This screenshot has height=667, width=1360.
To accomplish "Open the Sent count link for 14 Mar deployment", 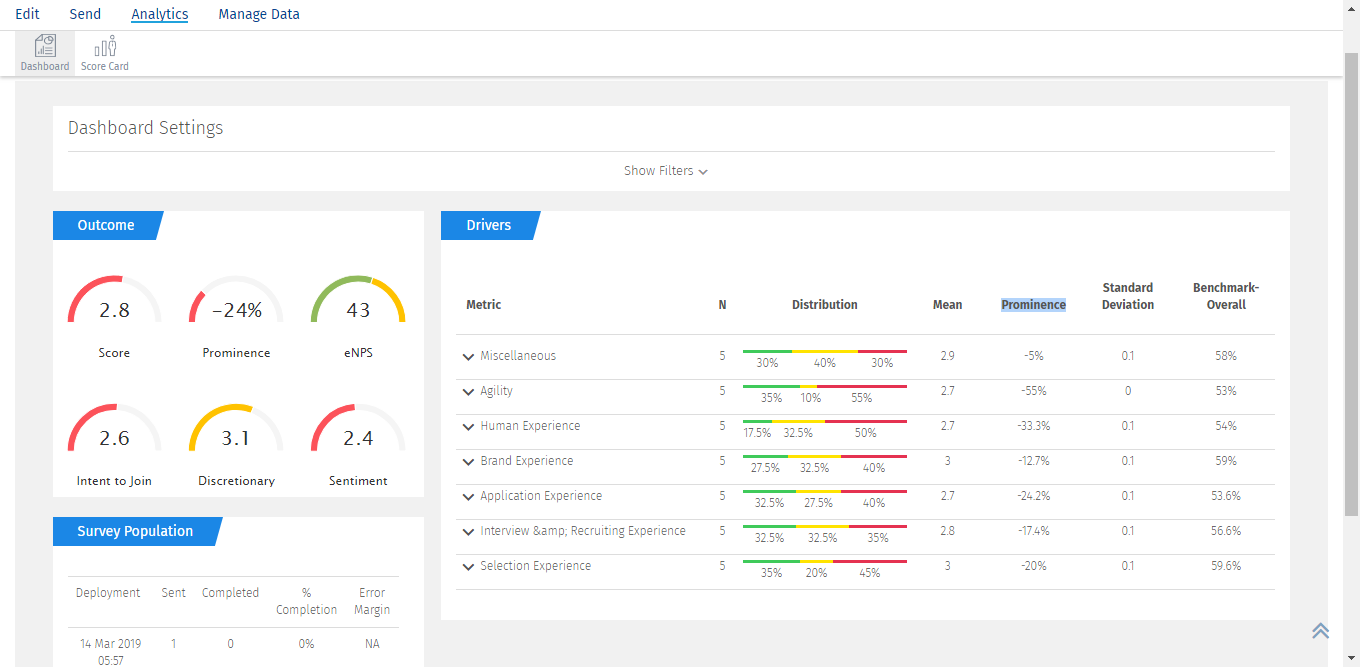I will 173,643.
